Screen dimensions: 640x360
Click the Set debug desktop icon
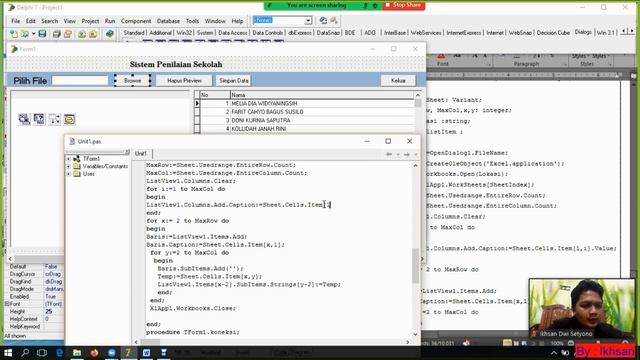(x=334, y=20)
